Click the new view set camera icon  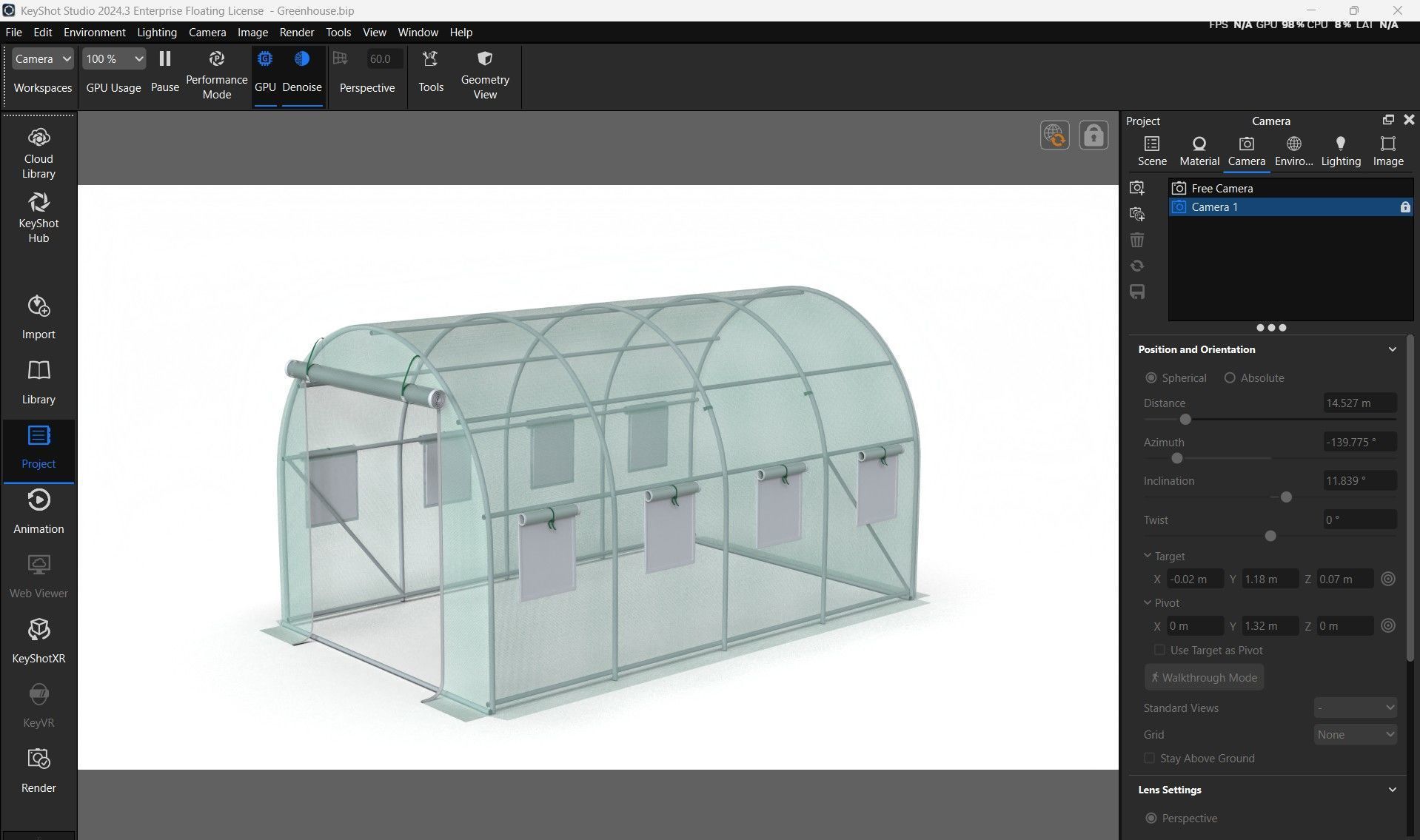tap(1137, 214)
